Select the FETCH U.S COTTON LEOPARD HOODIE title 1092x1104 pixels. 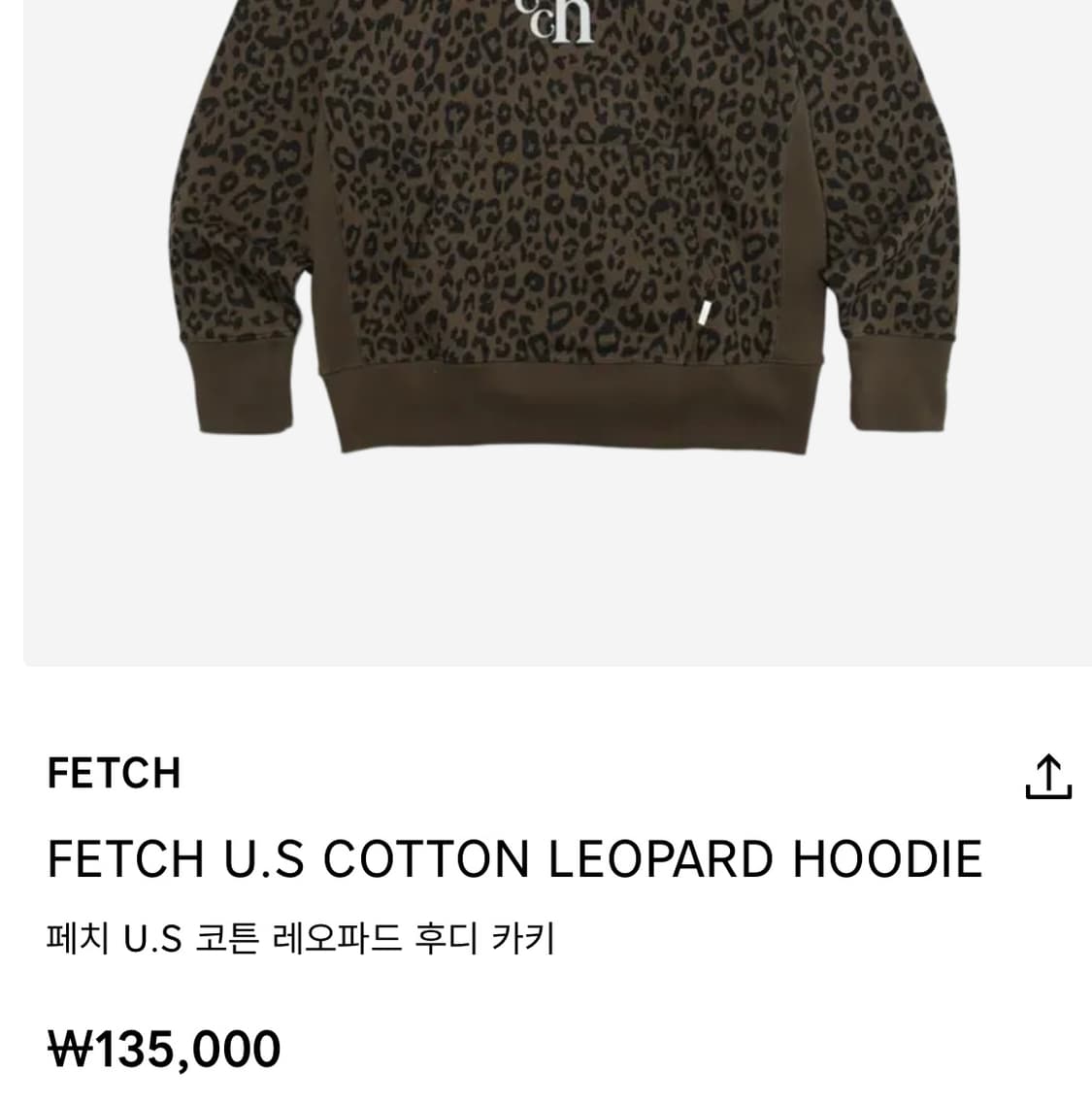(514, 858)
